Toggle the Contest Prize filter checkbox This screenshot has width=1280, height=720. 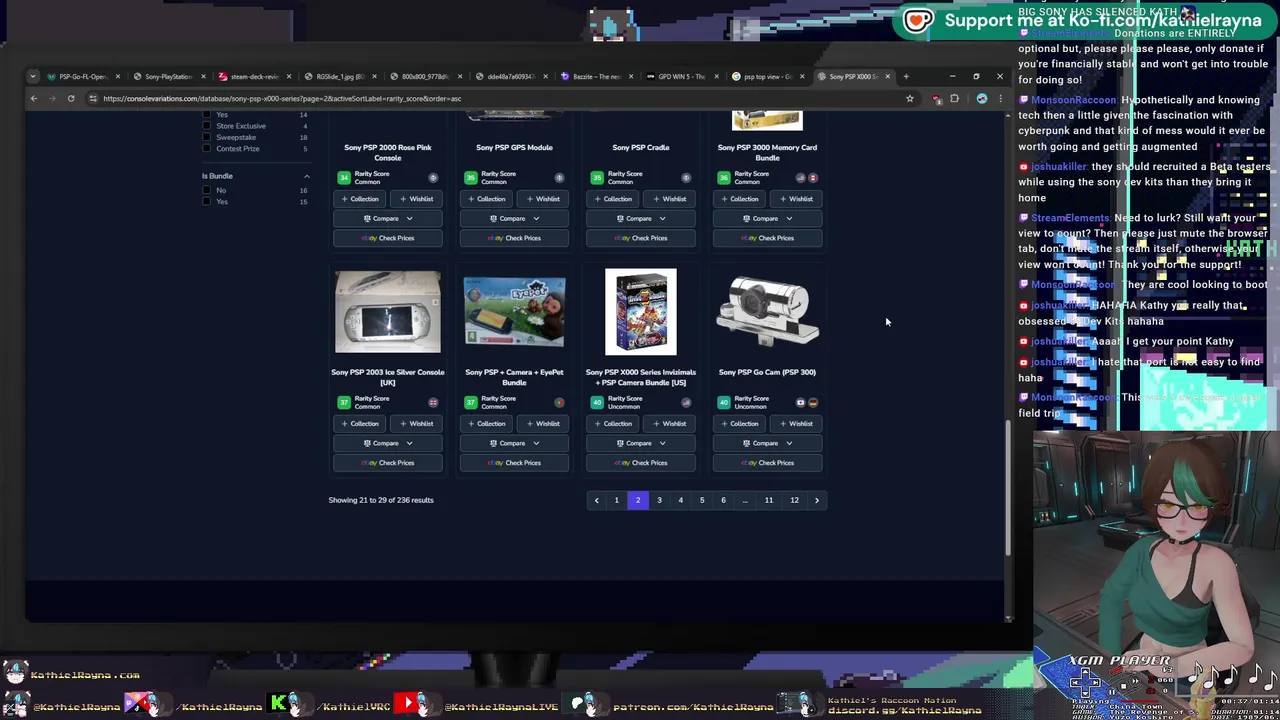(x=207, y=149)
